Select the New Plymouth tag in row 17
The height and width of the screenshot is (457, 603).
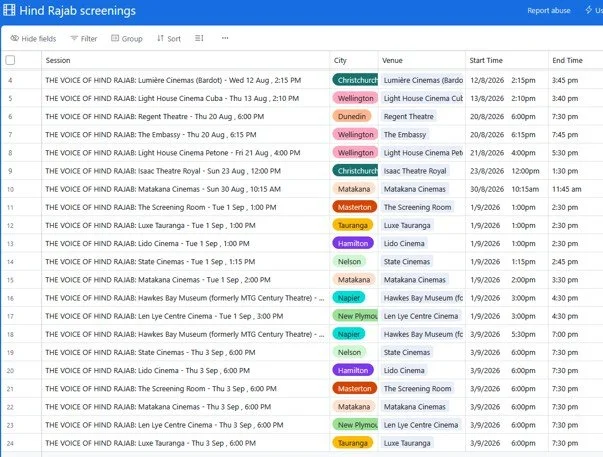[x=355, y=316]
